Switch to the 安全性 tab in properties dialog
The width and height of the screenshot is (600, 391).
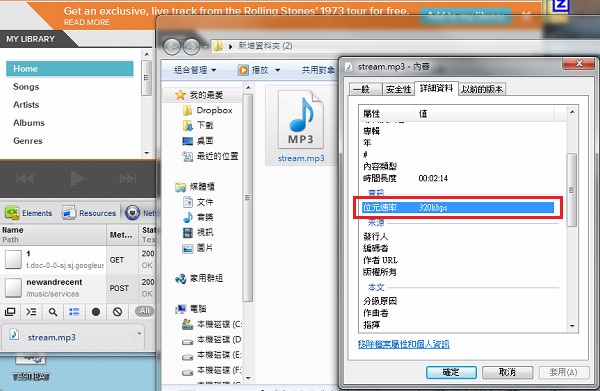pos(398,89)
